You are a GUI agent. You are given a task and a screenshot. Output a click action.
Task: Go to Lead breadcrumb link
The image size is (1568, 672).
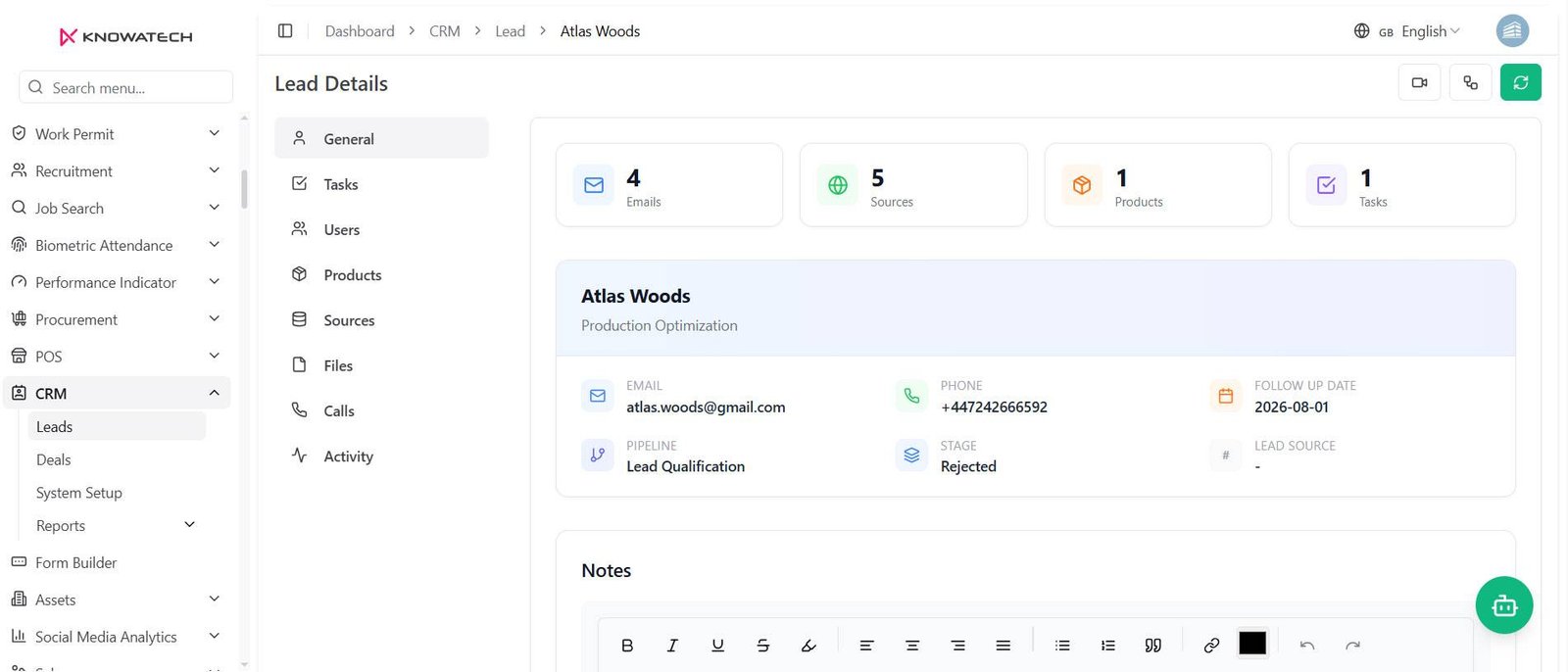[x=511, y=31]
